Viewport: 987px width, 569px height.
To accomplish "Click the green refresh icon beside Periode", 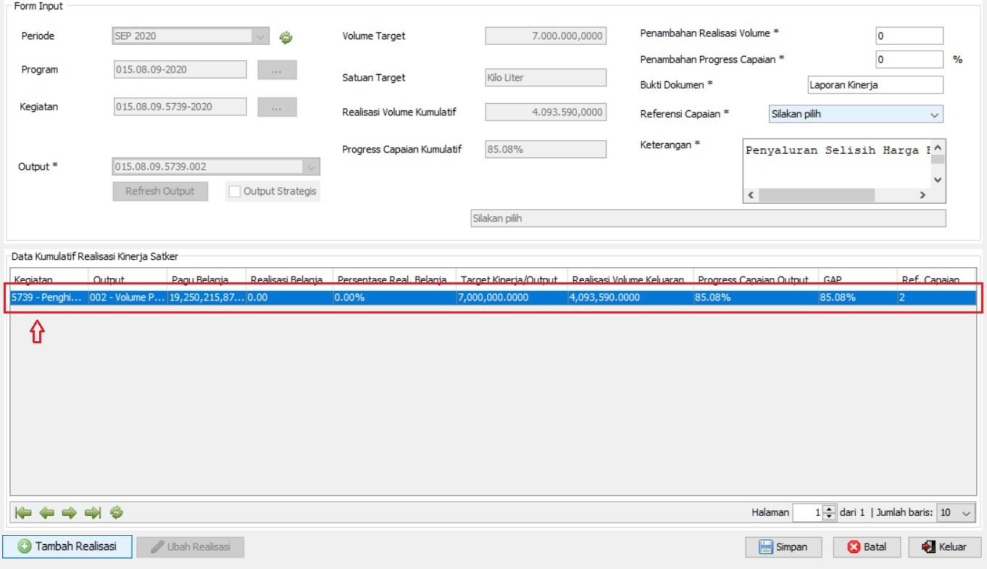I will point(286,37).
